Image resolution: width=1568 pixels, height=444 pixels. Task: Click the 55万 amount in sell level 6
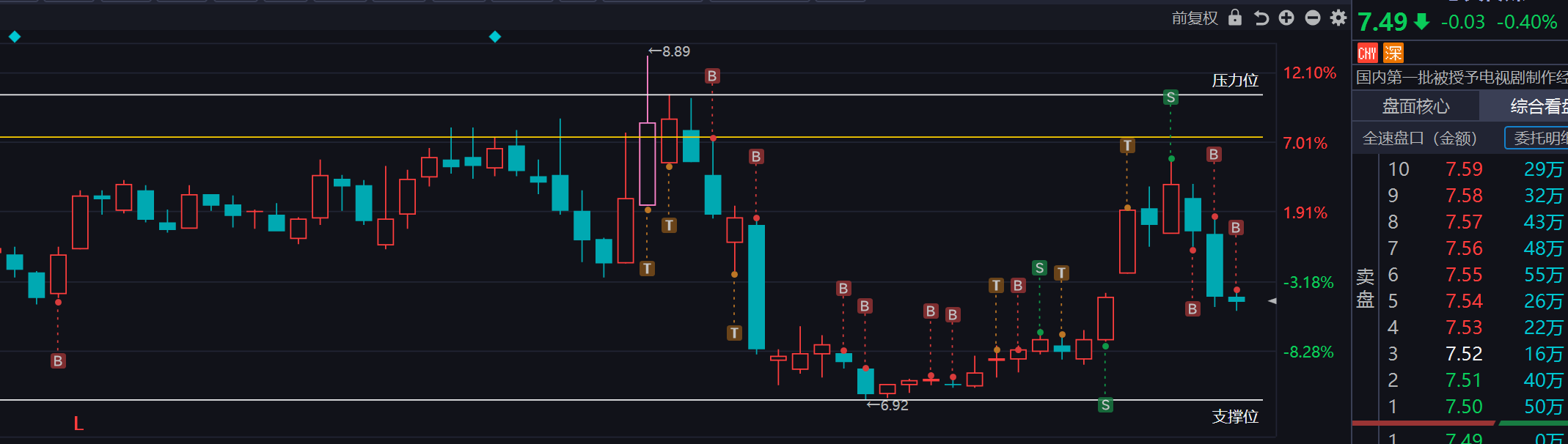1544,275
